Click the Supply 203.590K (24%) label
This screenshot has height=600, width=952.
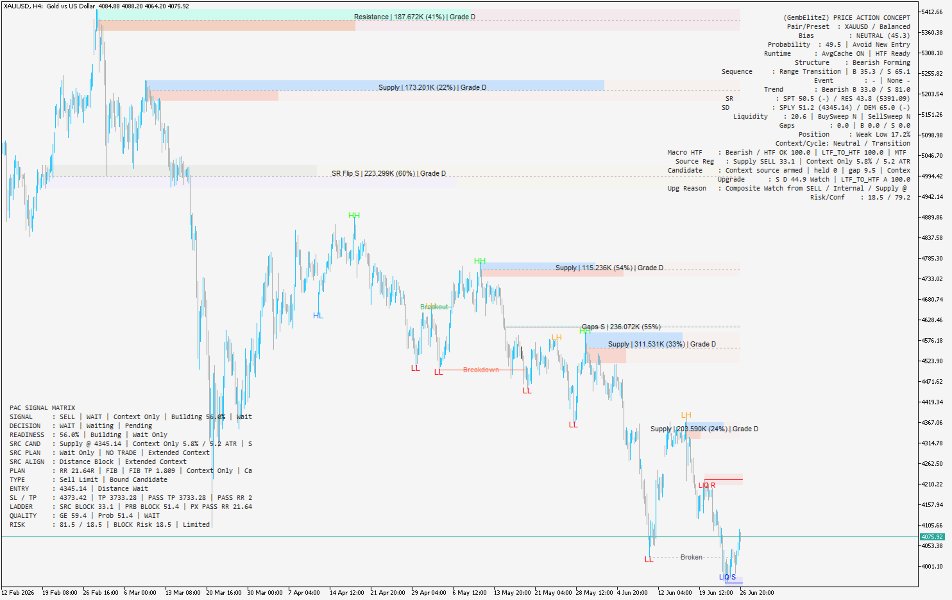(x=704, y=429)
